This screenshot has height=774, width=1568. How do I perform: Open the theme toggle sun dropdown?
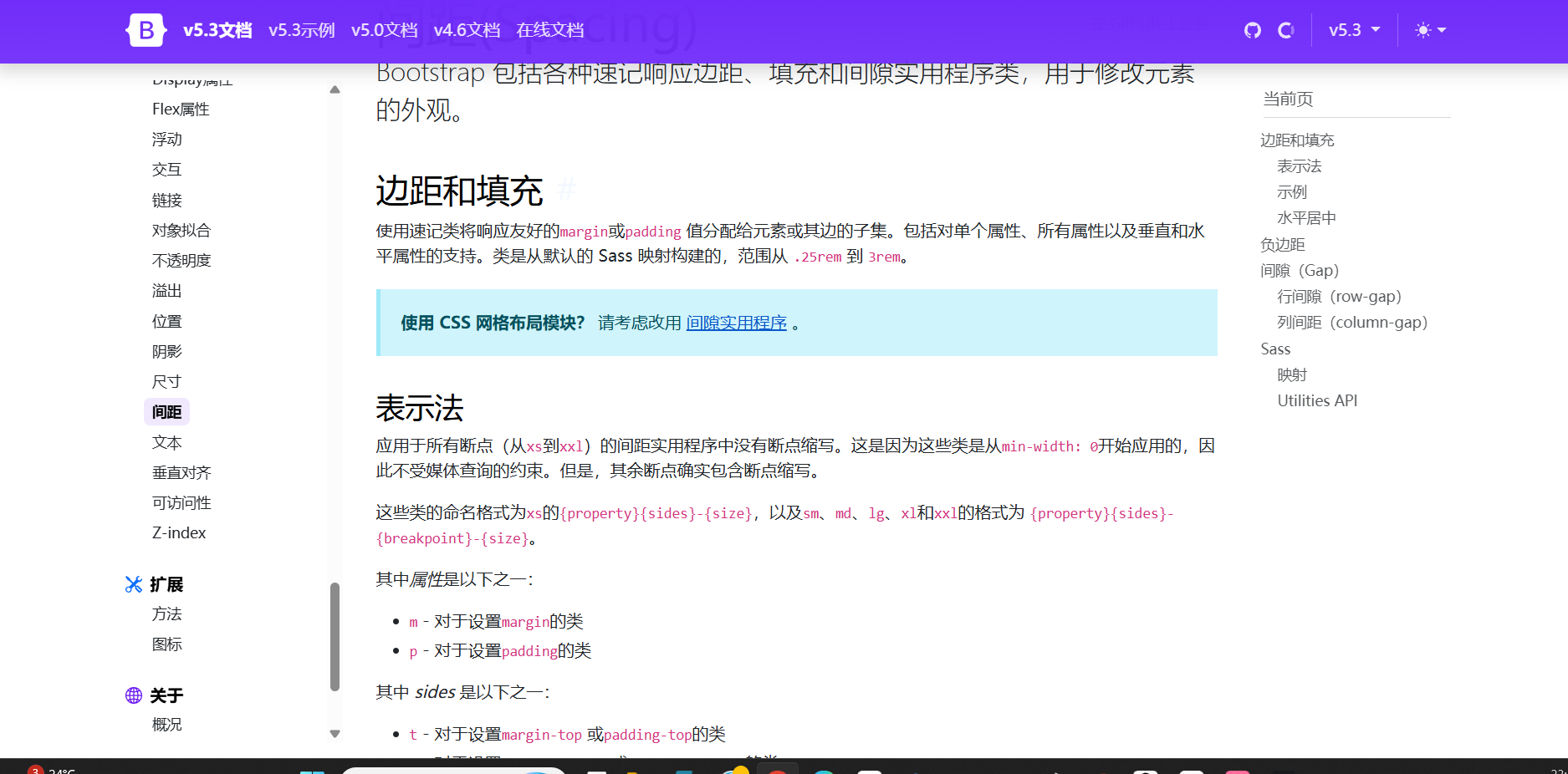1430,30
